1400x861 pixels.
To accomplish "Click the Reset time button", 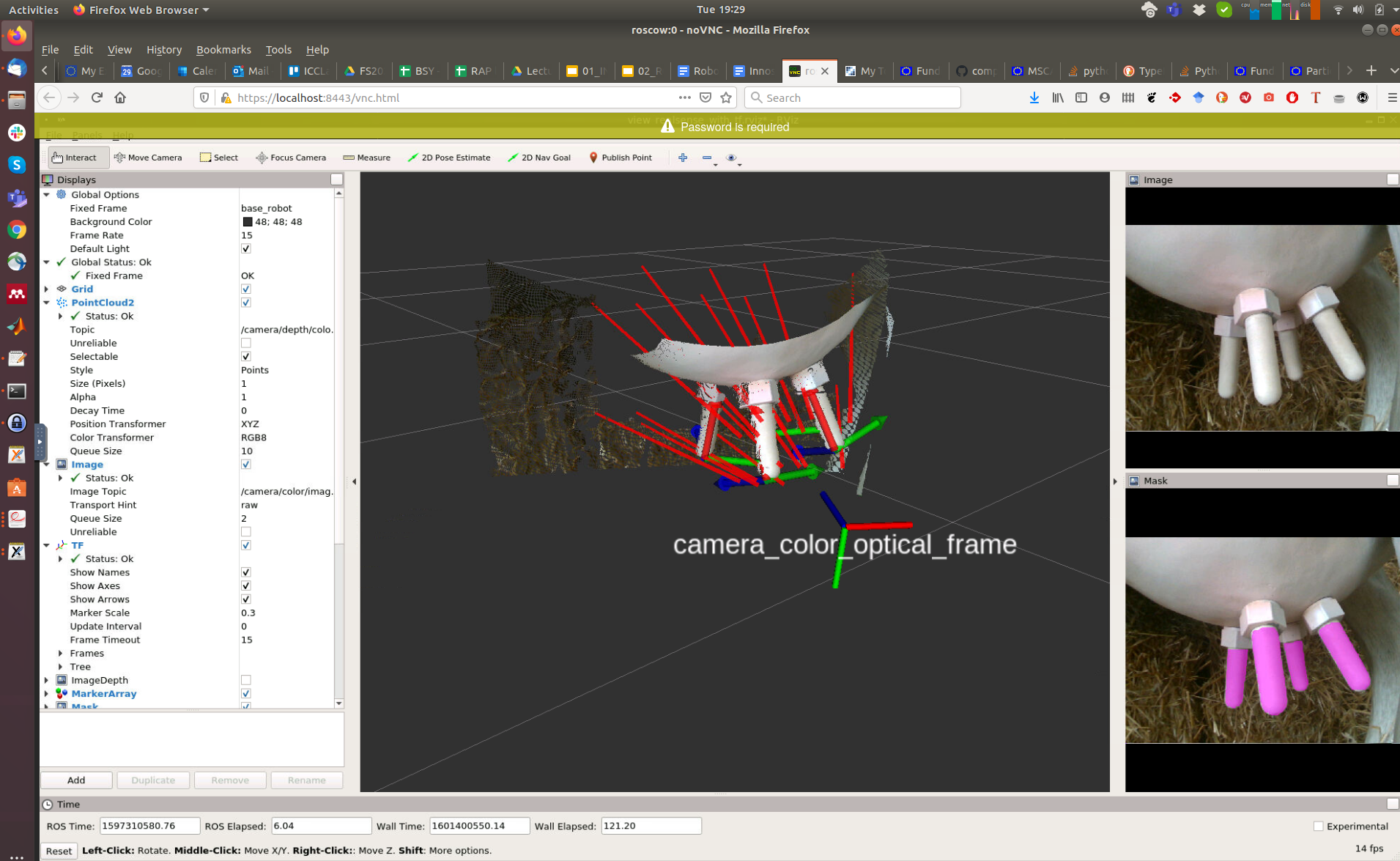I will point(59,851).
